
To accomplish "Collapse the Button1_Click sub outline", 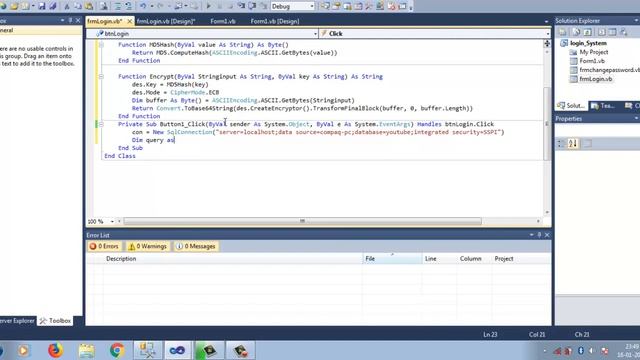I will pos(101,124).
